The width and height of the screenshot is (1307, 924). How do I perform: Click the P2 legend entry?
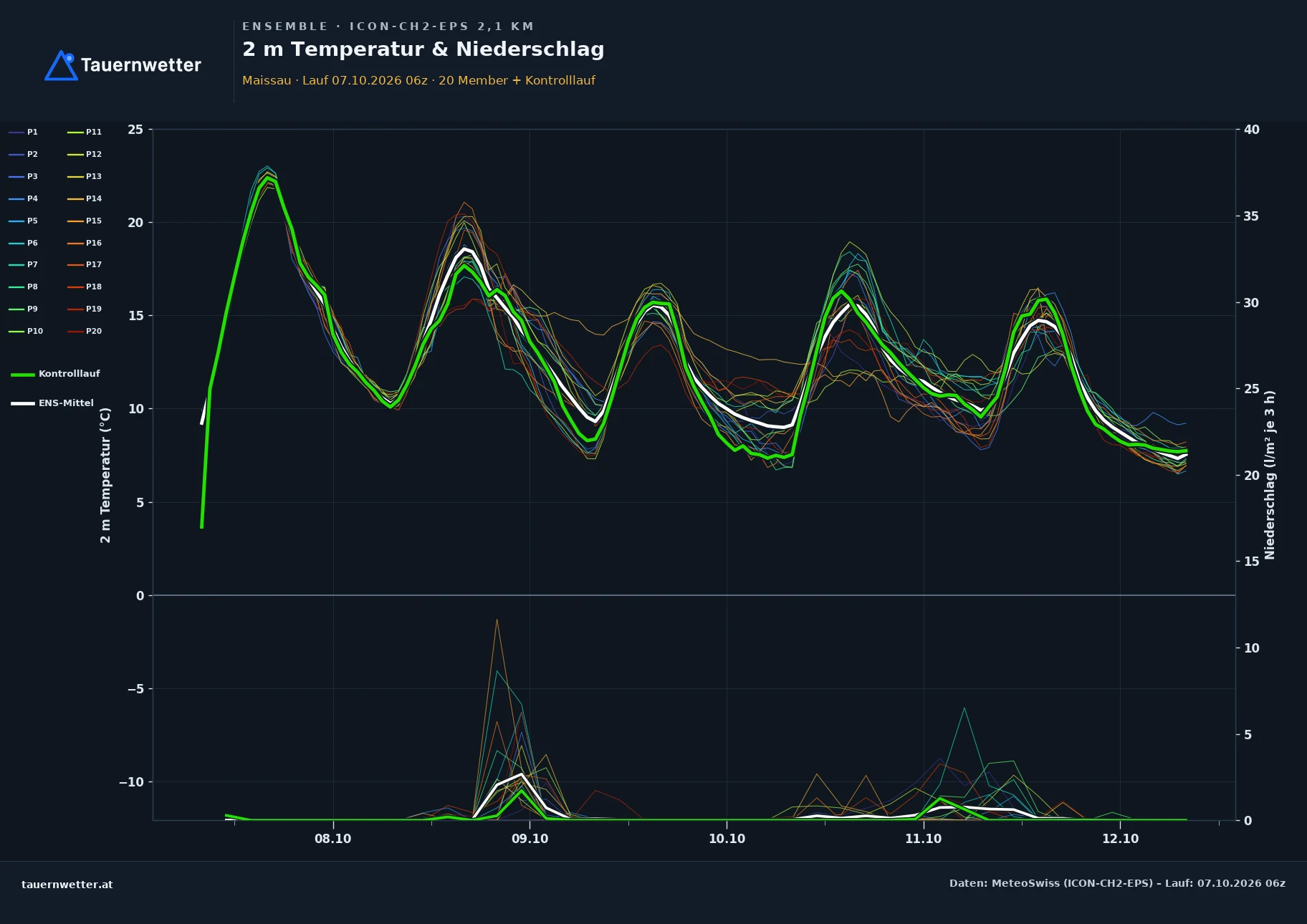pyautogui.click(x=24, y=154)
